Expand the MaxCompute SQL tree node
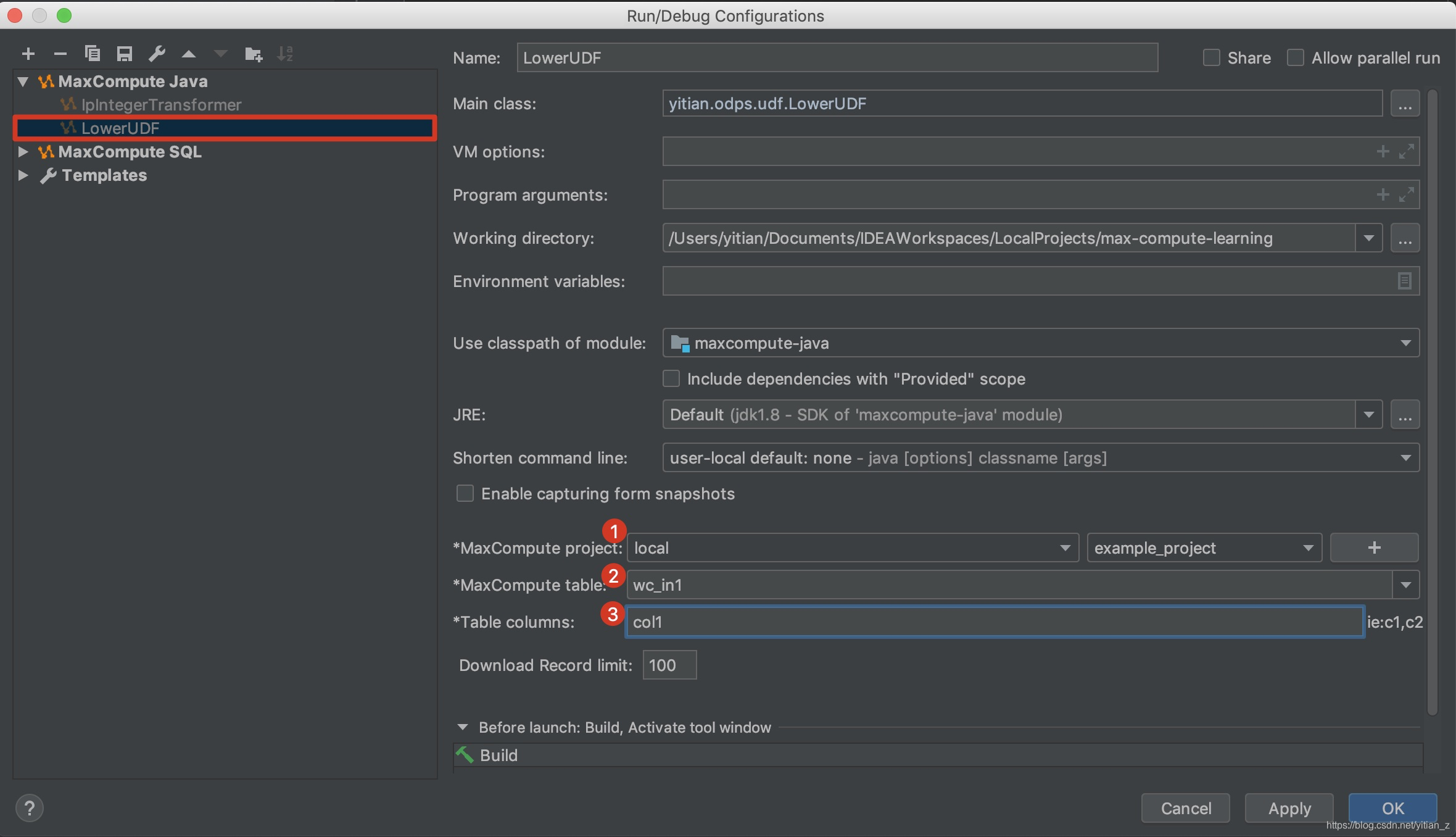Viewport: 1456px width, 837px height. click(x=23, y=152)
